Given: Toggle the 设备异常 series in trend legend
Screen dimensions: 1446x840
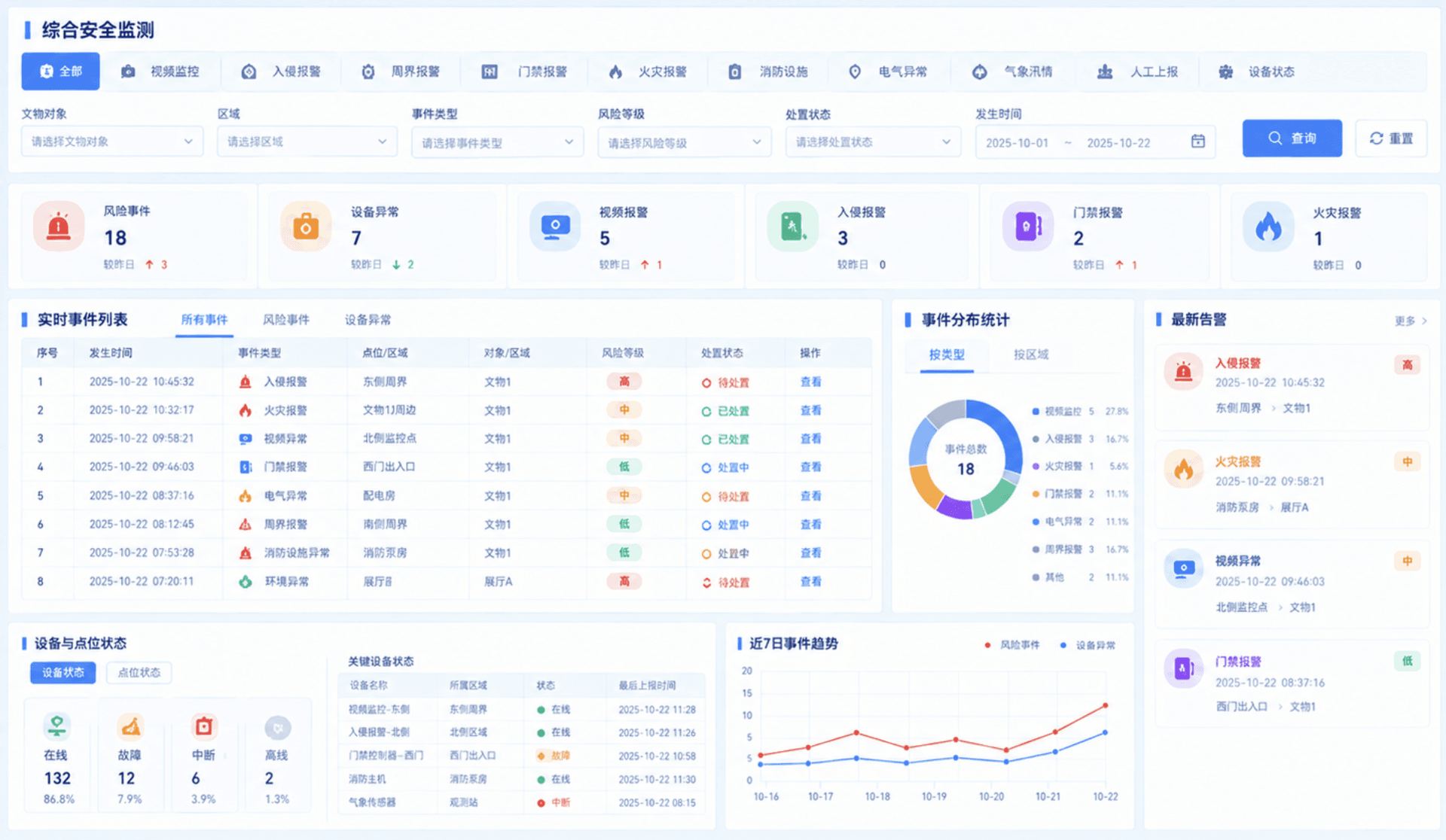Looking at the screenshot, I should 1088,645.
